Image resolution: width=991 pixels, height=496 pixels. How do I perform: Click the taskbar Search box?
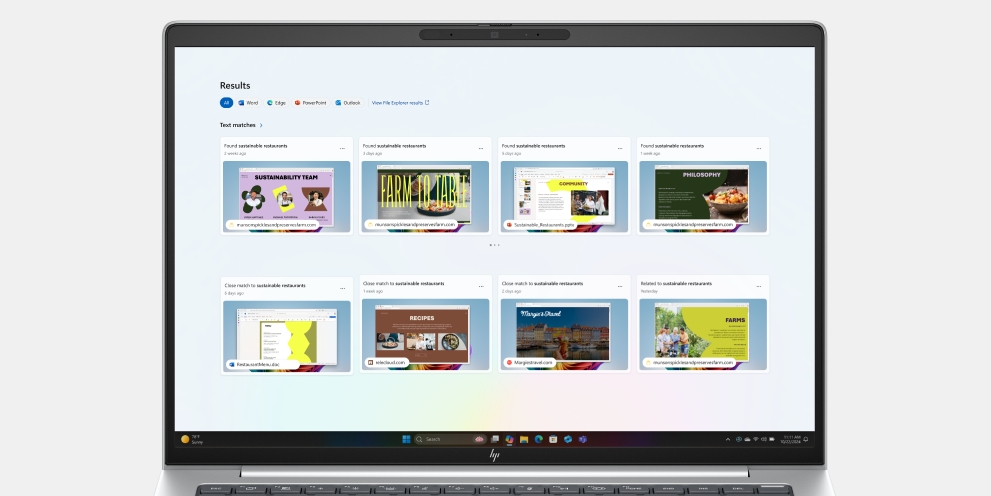tap(440, 439)
